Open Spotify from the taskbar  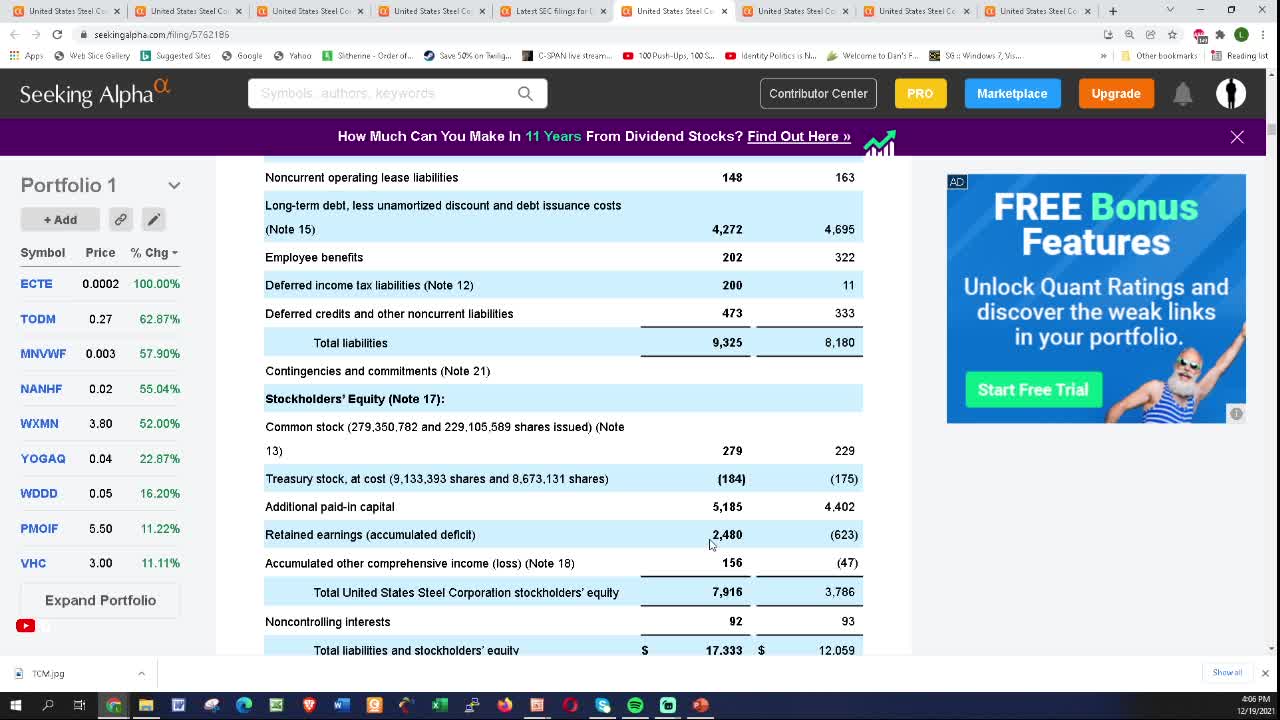point(635,705)
